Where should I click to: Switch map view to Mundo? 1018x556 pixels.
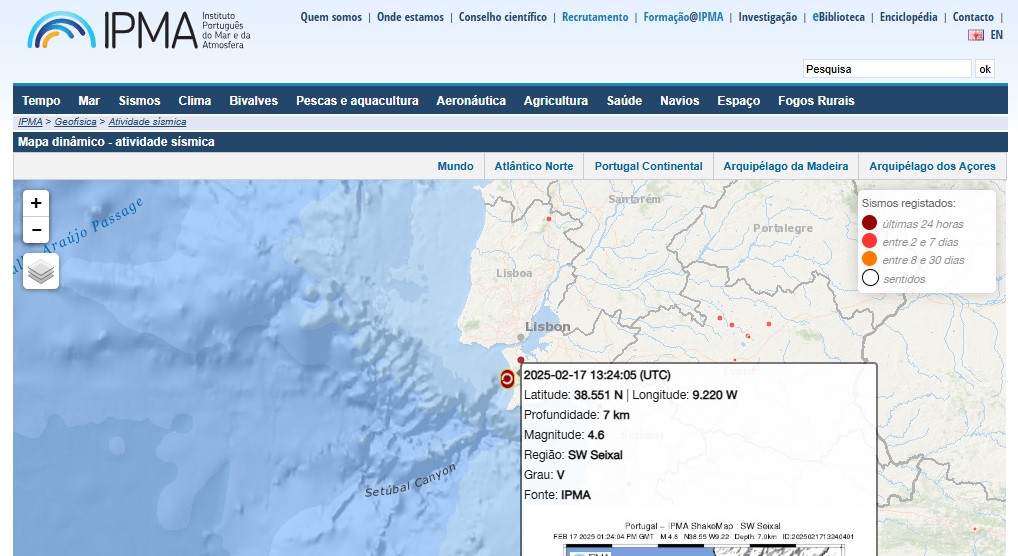[x=455, y=166]
